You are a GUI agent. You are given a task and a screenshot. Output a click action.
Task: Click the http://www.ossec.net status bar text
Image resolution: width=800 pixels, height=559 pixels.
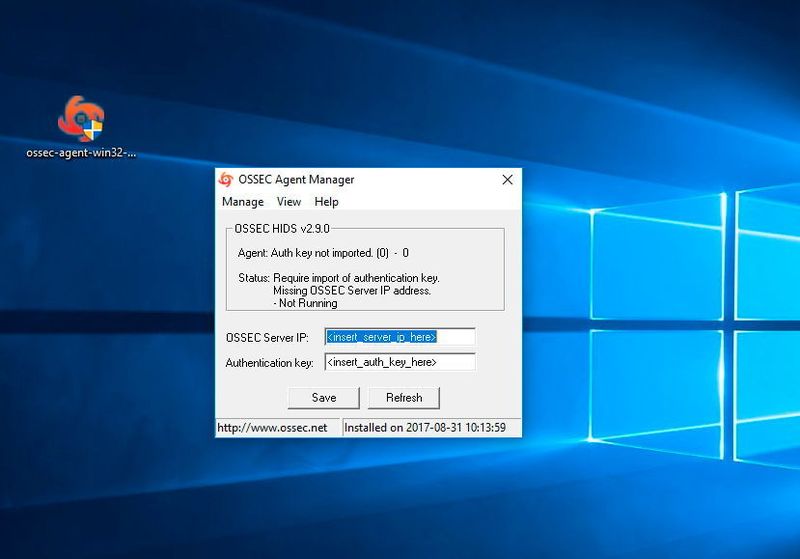click(272, 428)
